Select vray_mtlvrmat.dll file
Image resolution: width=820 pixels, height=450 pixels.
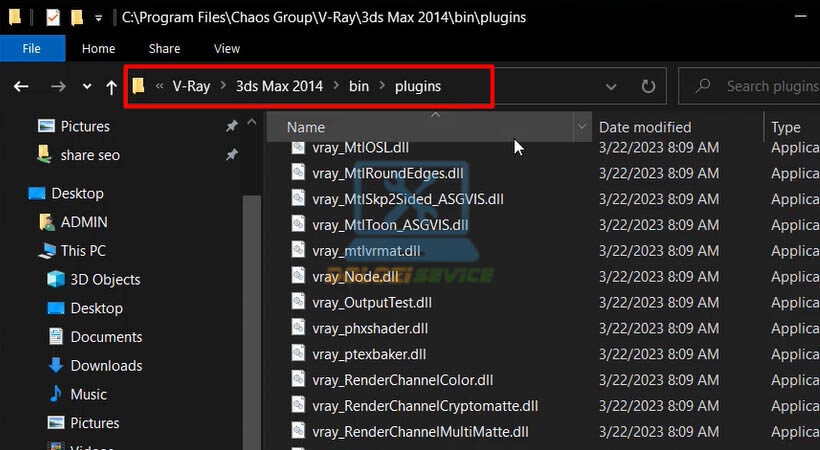tap(366, 251)
